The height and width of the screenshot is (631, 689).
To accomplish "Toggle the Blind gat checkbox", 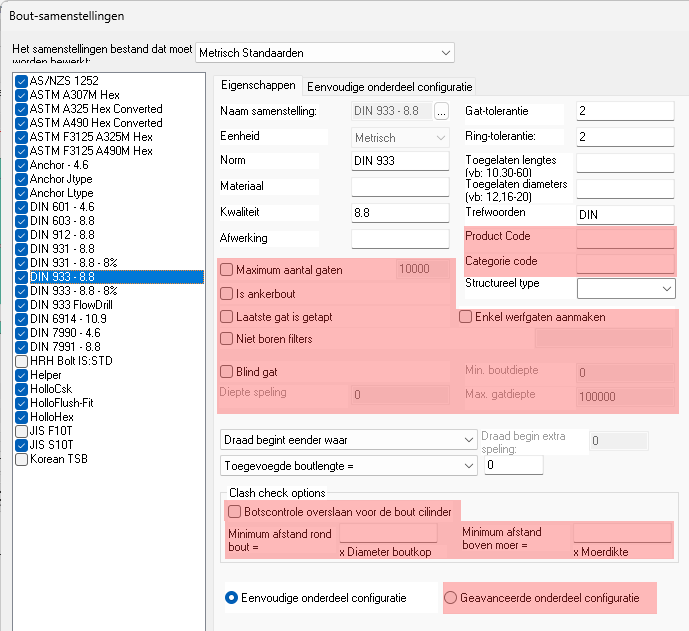I will (x=227, y=372).
